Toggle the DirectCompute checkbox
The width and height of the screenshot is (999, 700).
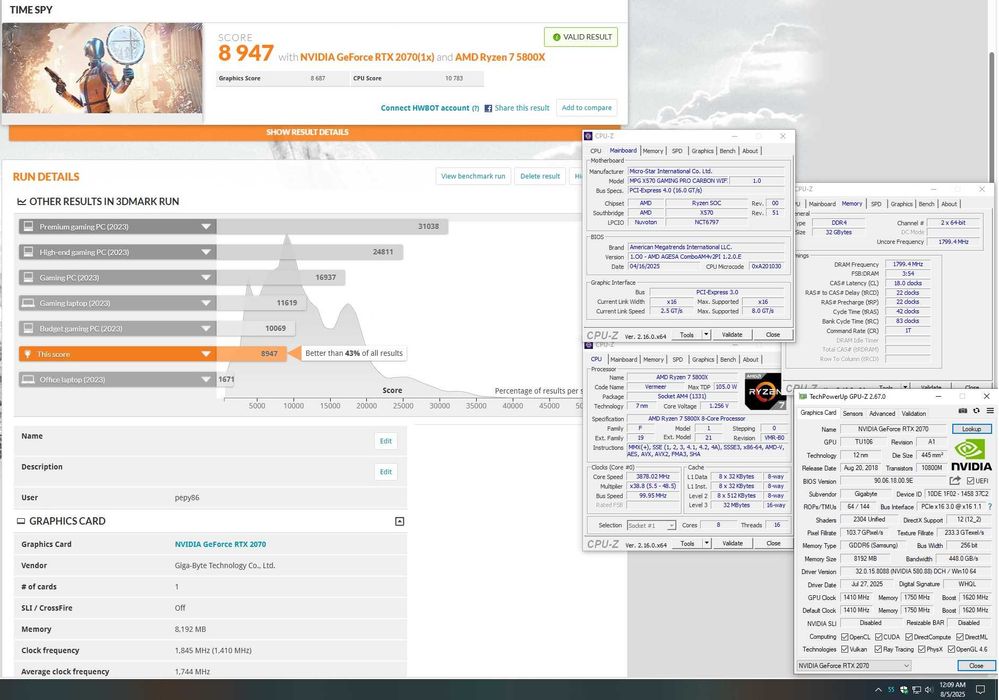tap(909, 637)
